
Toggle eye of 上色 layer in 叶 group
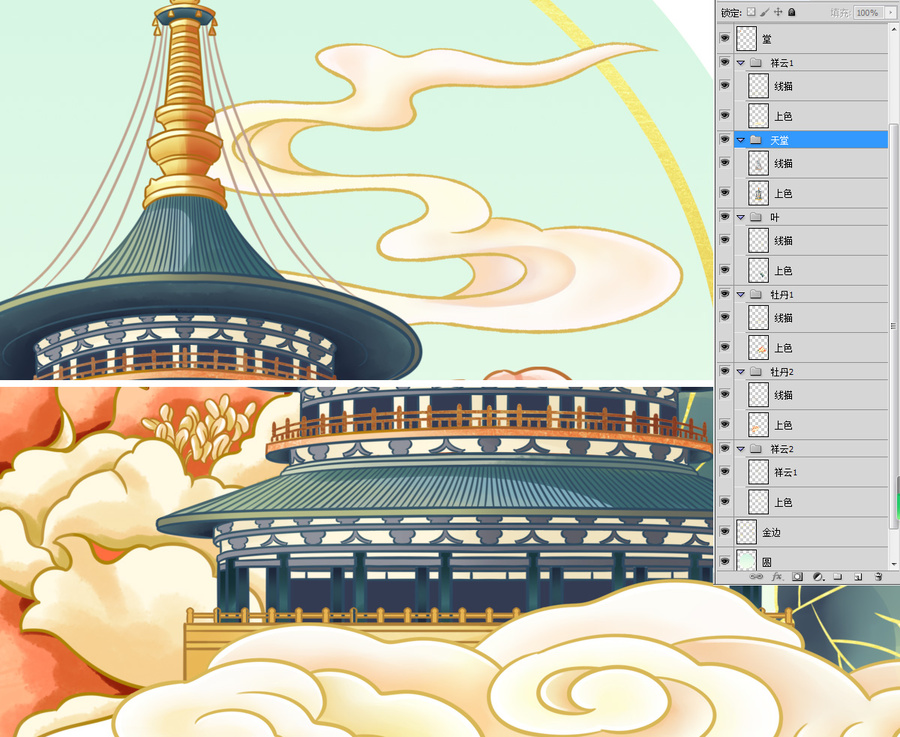pos(725,270)
